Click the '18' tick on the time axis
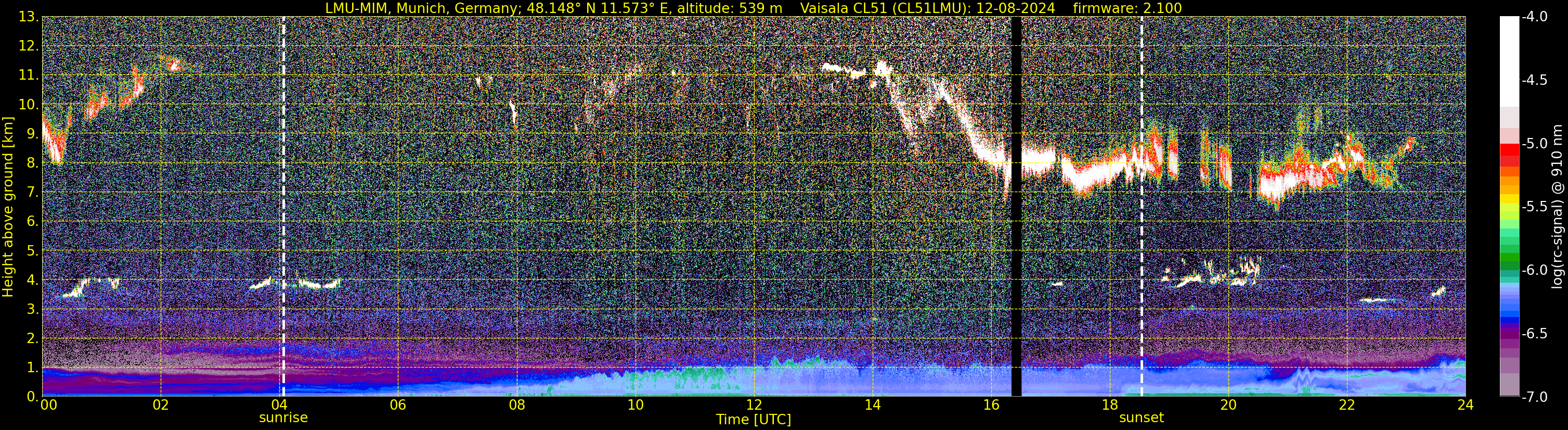The height and width of the screenshot is (430, 1568). pyautogui.click(x=1110, y=404)
